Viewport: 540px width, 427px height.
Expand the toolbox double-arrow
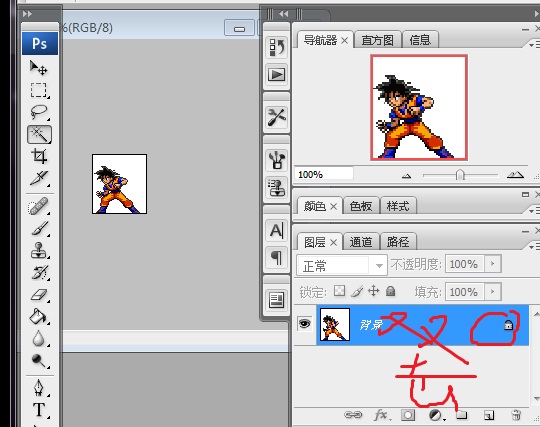coord(27,14)
